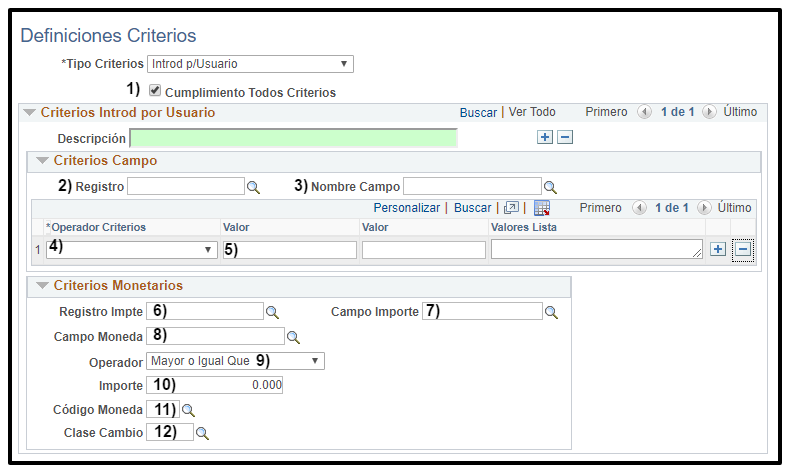
Task: Delete the criteria grid row with minus button
Action: tap(742, 249)
